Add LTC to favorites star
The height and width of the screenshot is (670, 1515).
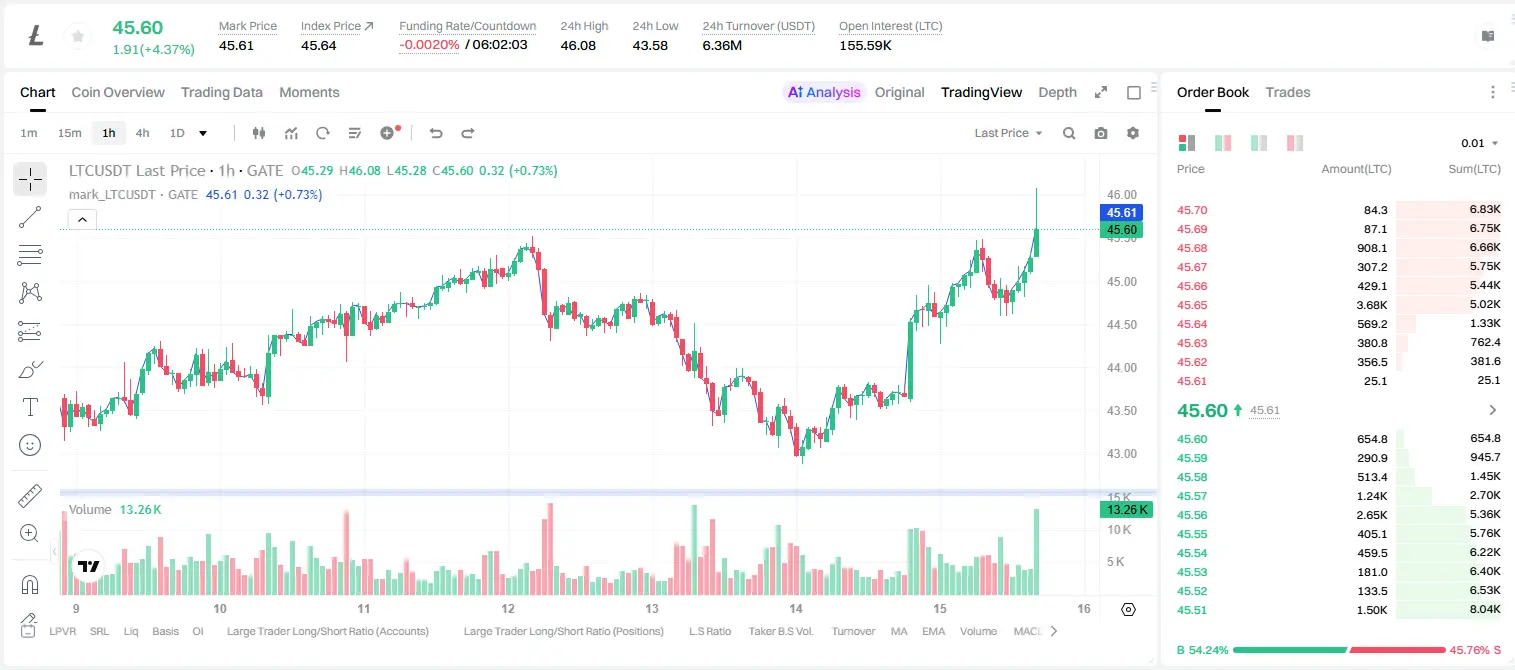77,37
